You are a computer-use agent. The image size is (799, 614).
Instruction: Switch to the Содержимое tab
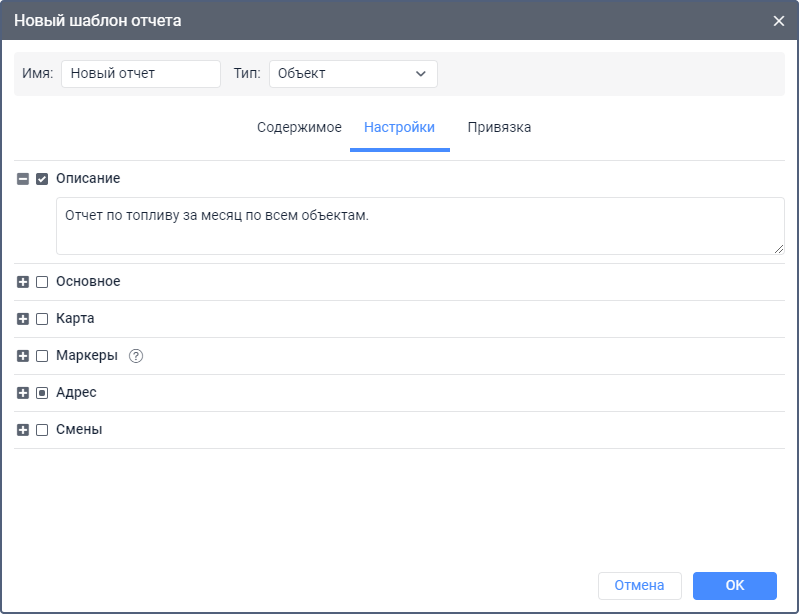coord(299,128)
